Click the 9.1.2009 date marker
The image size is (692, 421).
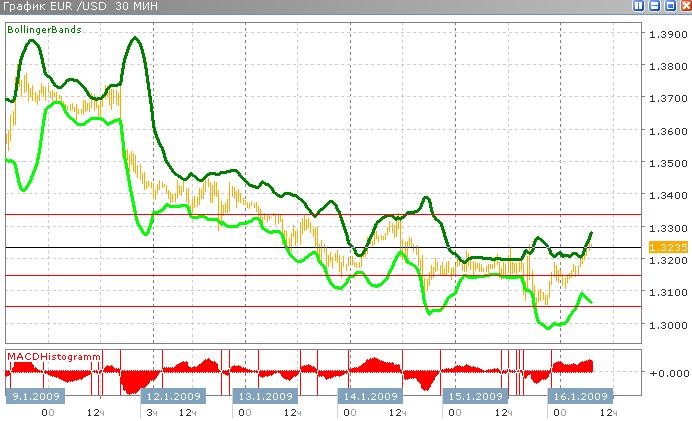(35, 395)
